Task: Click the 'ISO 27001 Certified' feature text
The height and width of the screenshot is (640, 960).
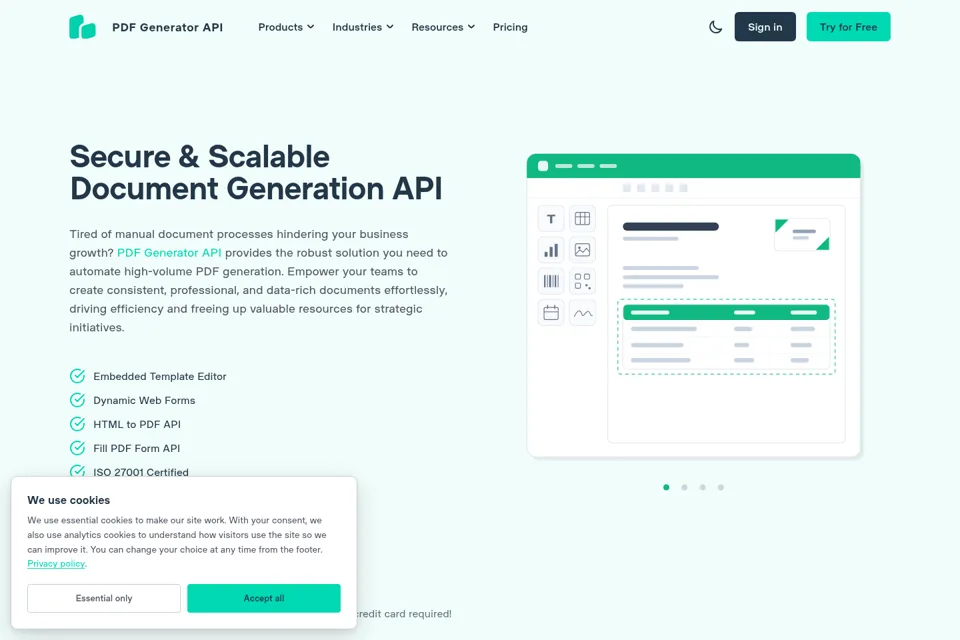Action: click(x=141, y=472)
